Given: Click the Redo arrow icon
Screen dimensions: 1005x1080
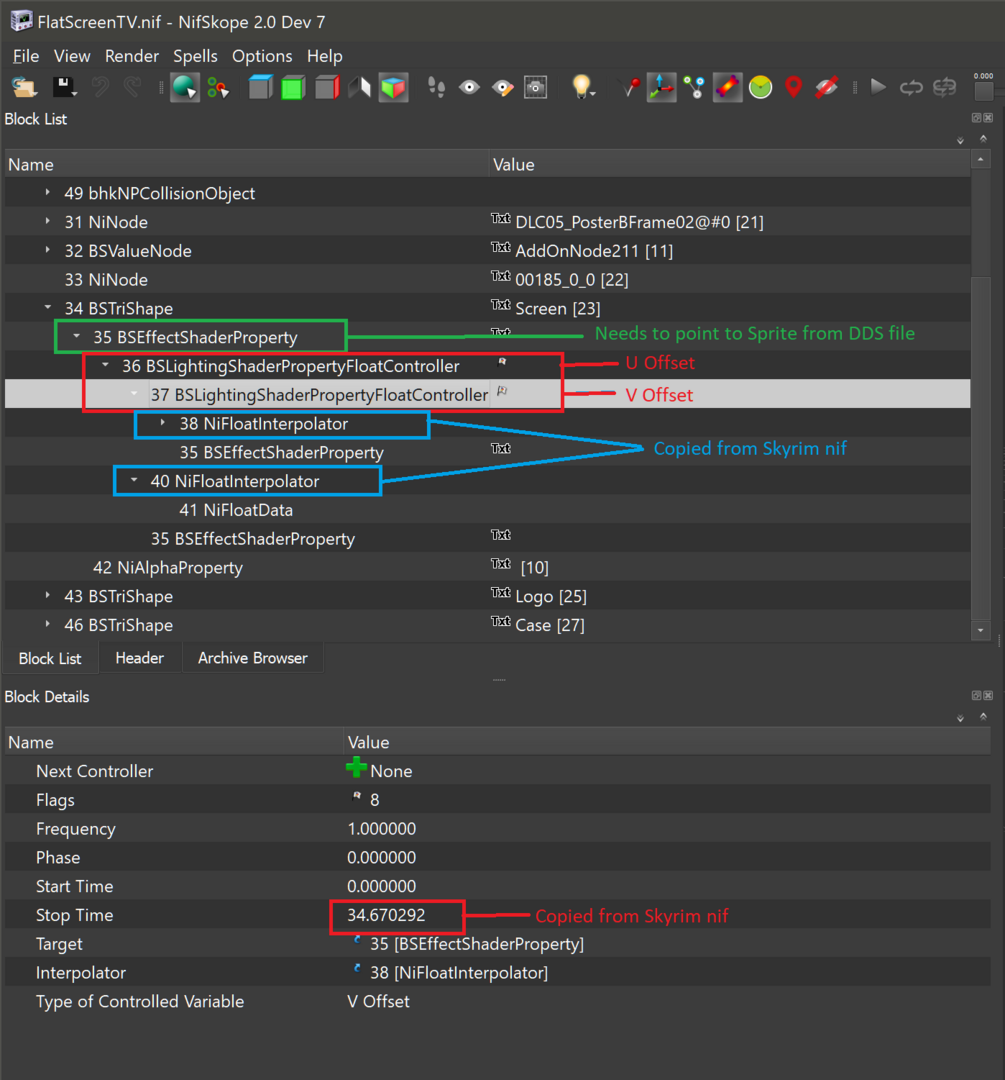Looking at the screenshot, I should (132, 87).
